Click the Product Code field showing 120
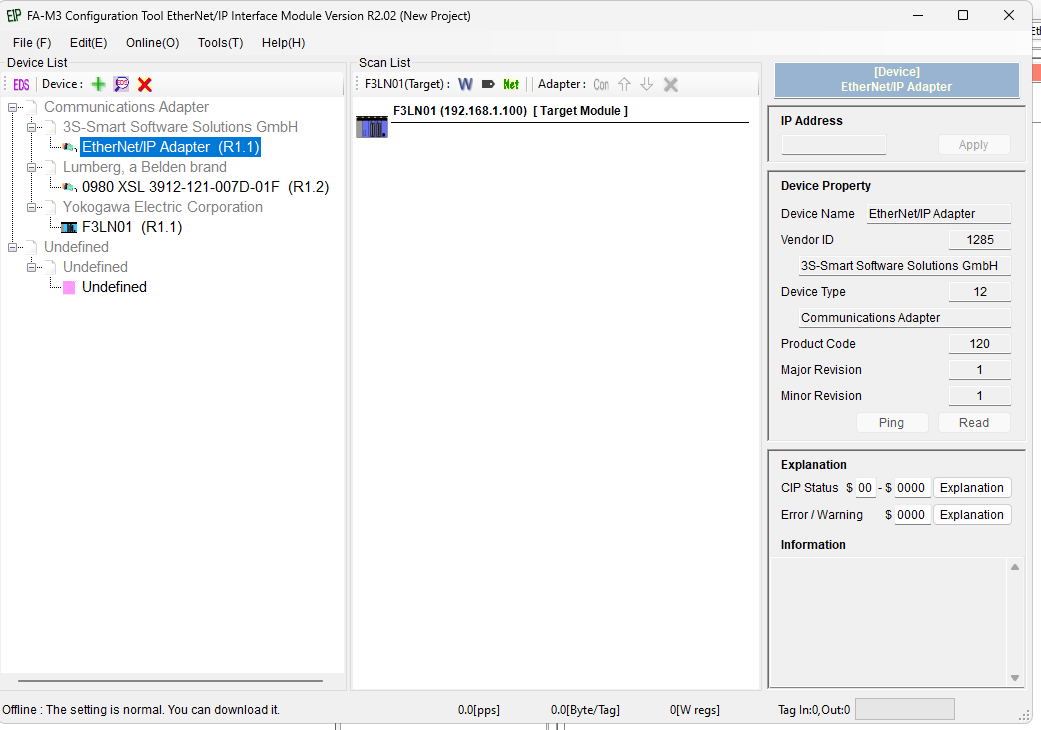This screenshot has height=730, width=1041. (x=980, y=344)
